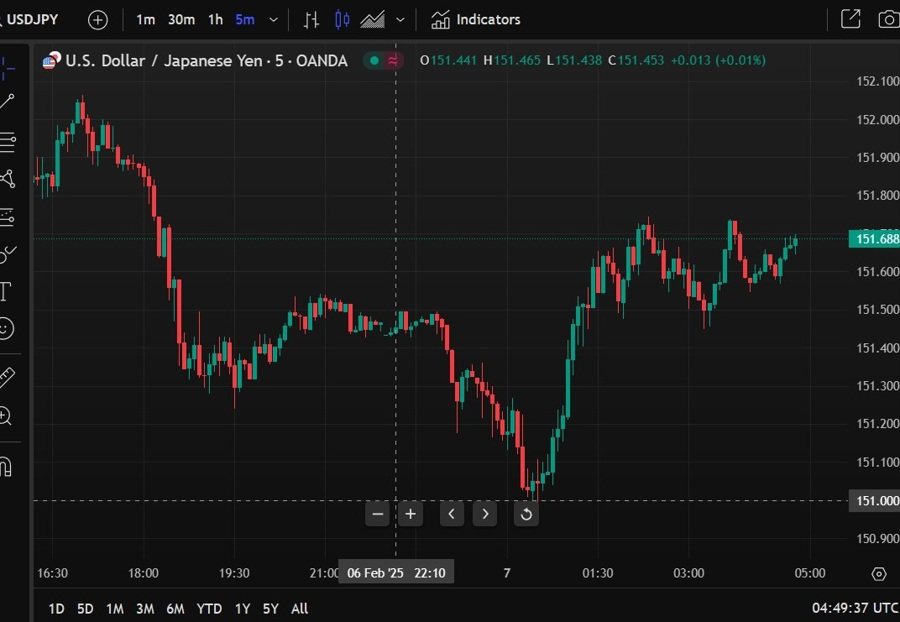This screenshot has height=622, width=900.
Task: Expand the time interval dropdown arrow
Action: pyautogui.click(x=274, y=20)
